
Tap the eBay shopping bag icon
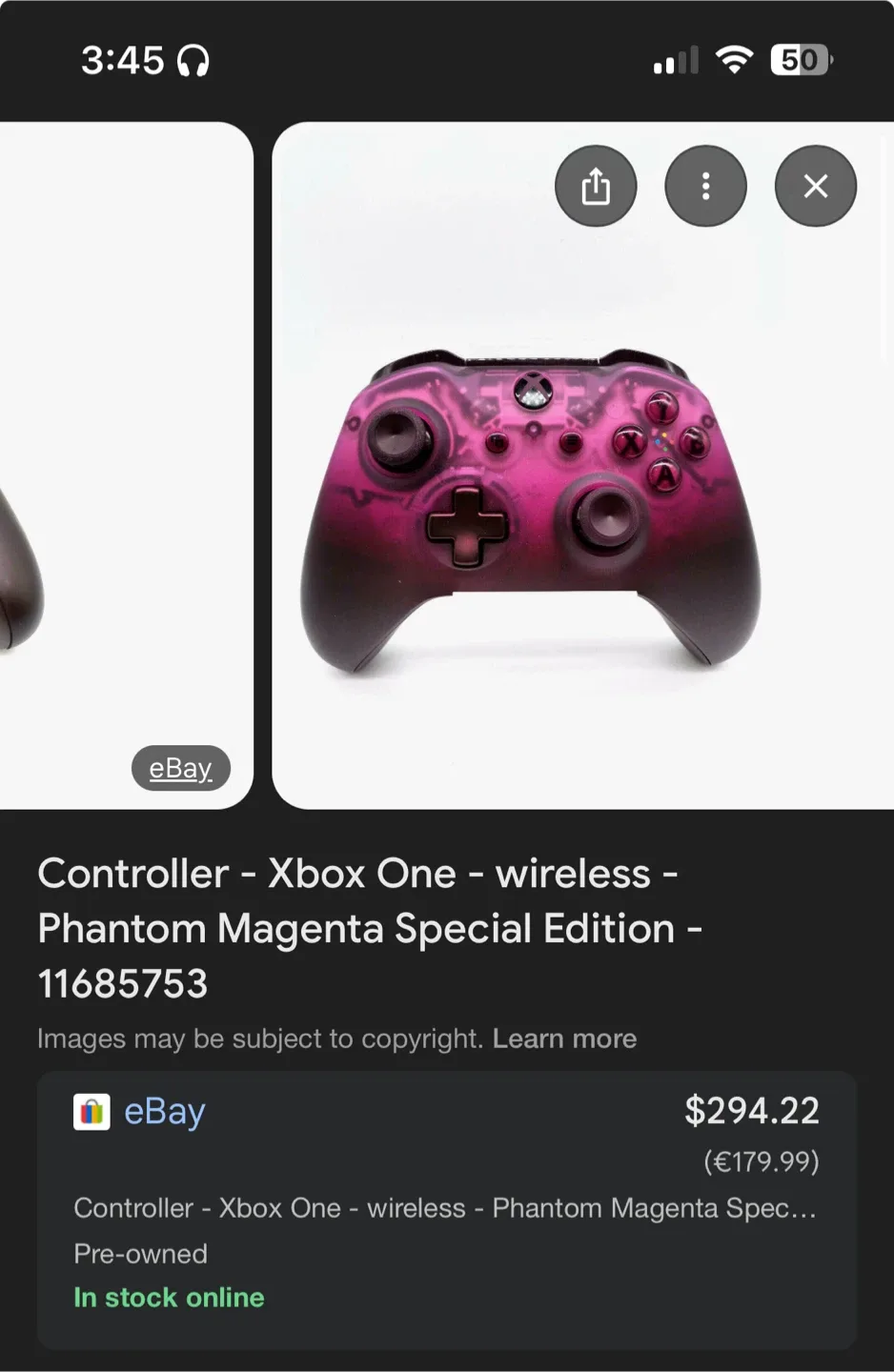pos(91,1110)
